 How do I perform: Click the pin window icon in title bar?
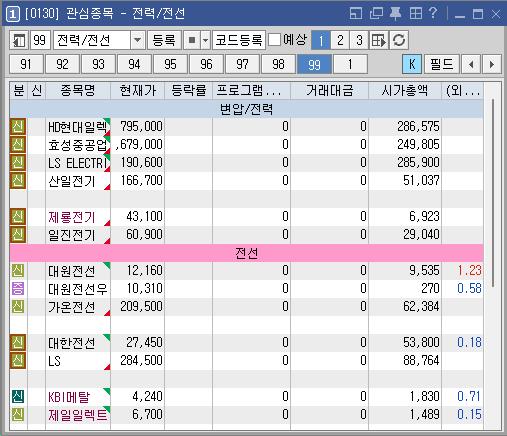pyautogui.click(x=395, y=14)
